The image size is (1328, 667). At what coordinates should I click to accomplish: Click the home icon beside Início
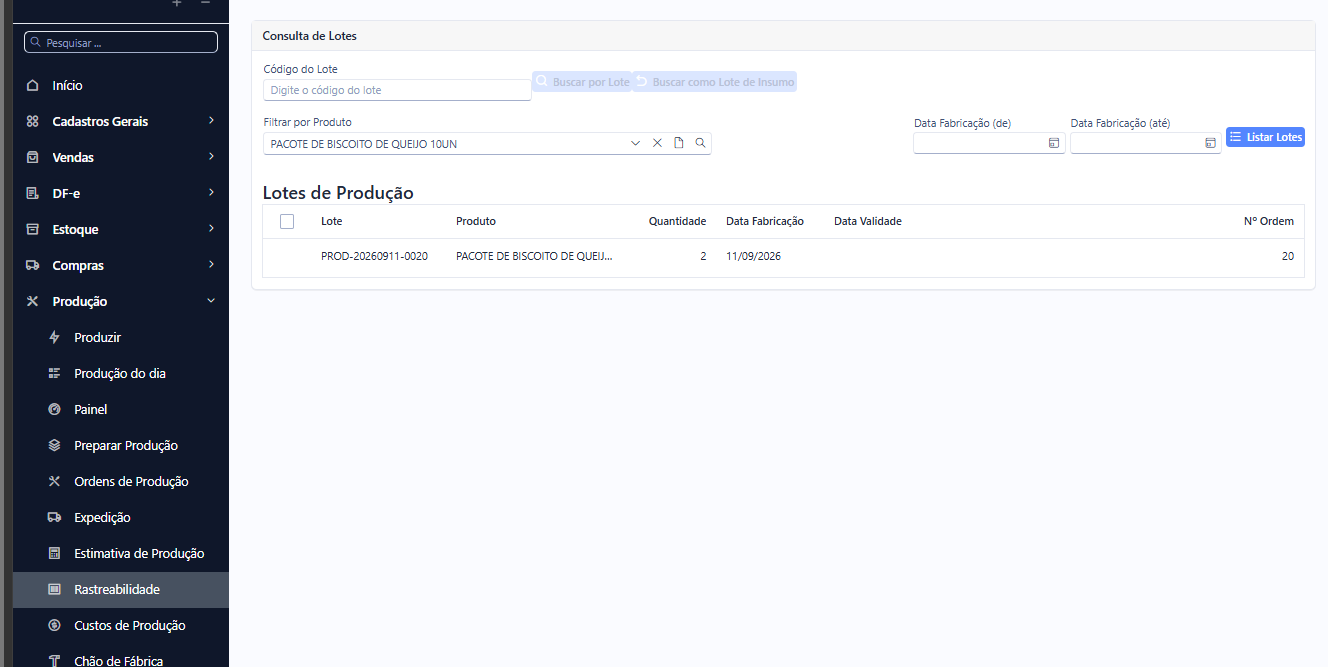33,85
